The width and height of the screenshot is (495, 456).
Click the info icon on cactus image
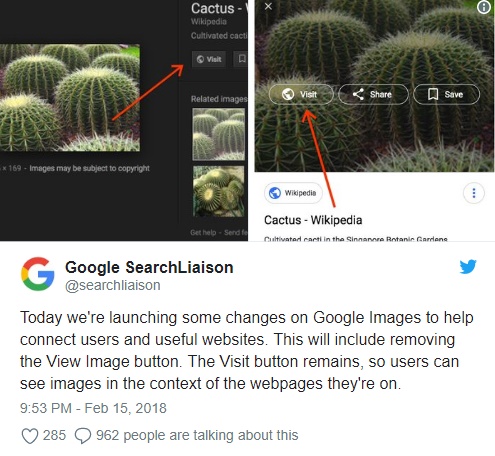[x=484, y=7]
